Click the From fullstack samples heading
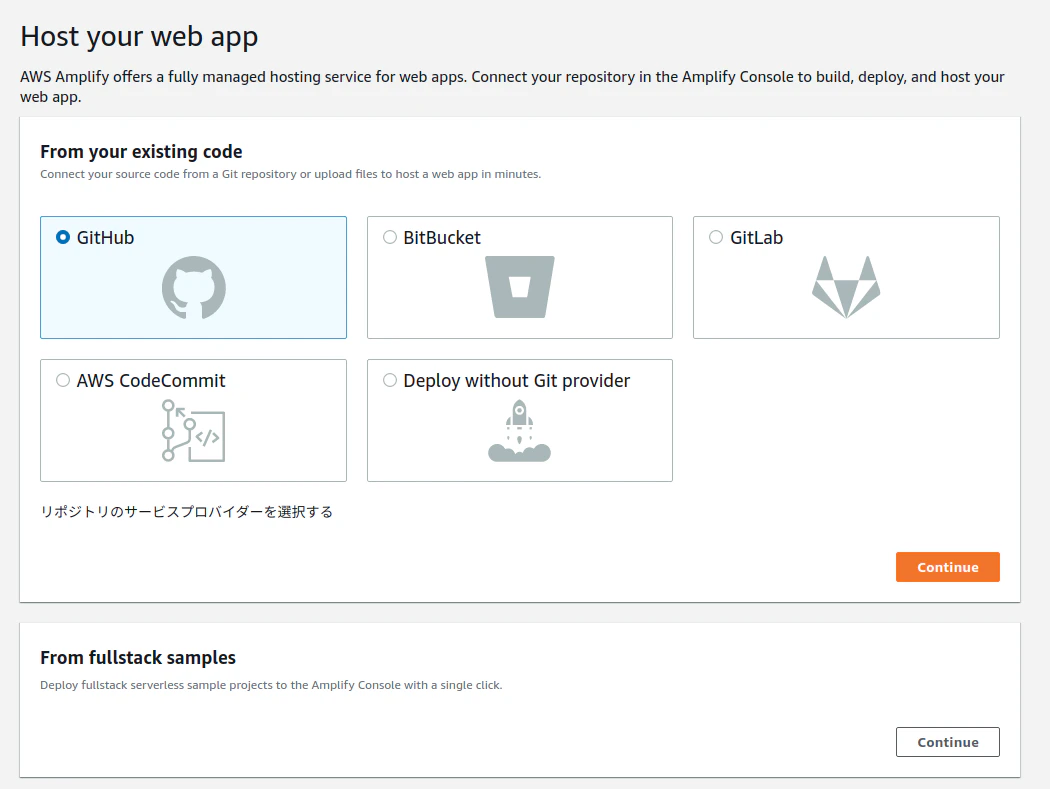 [138, 658]
